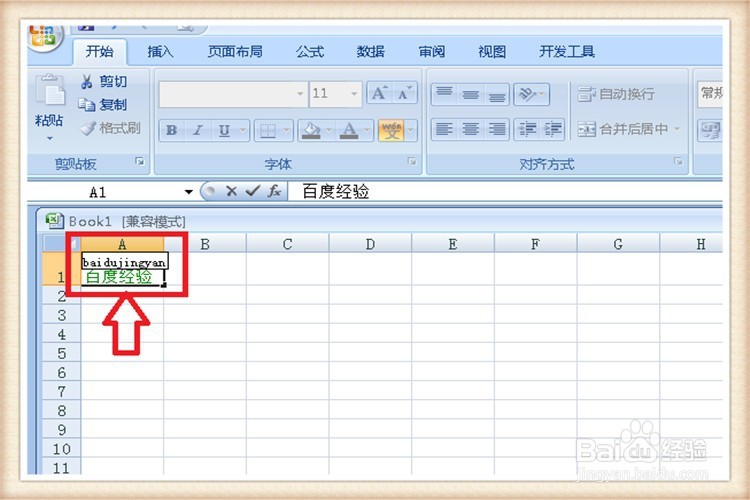
Task: Click the Select All corner button
Action: pos(61,244)
